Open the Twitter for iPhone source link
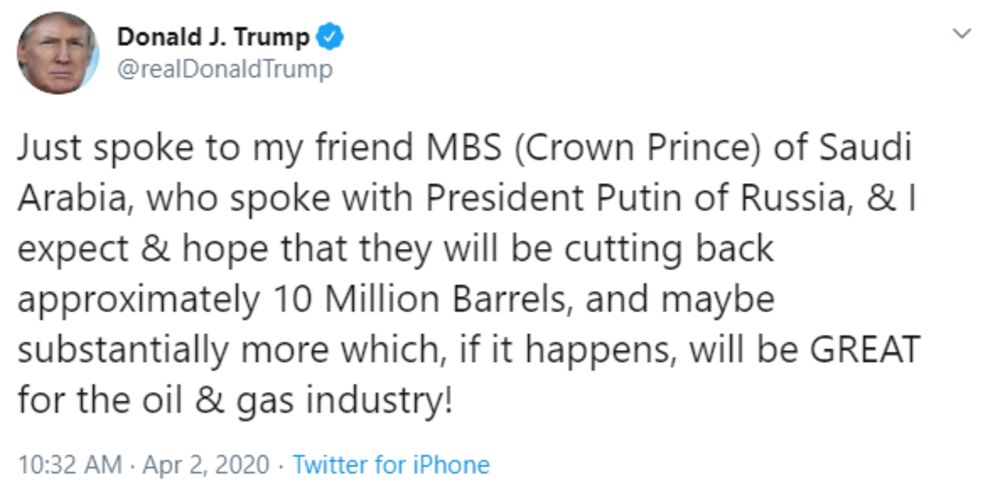1000x487 pixels. [391, 465]
